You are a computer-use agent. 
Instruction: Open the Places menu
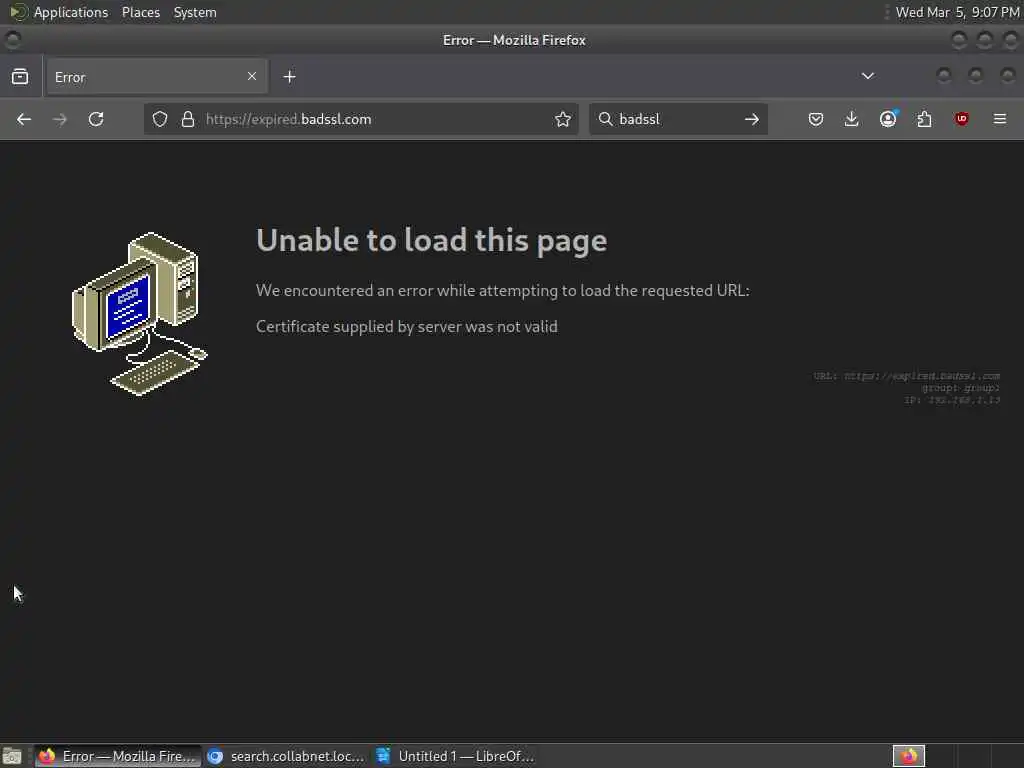coord(141,12)
